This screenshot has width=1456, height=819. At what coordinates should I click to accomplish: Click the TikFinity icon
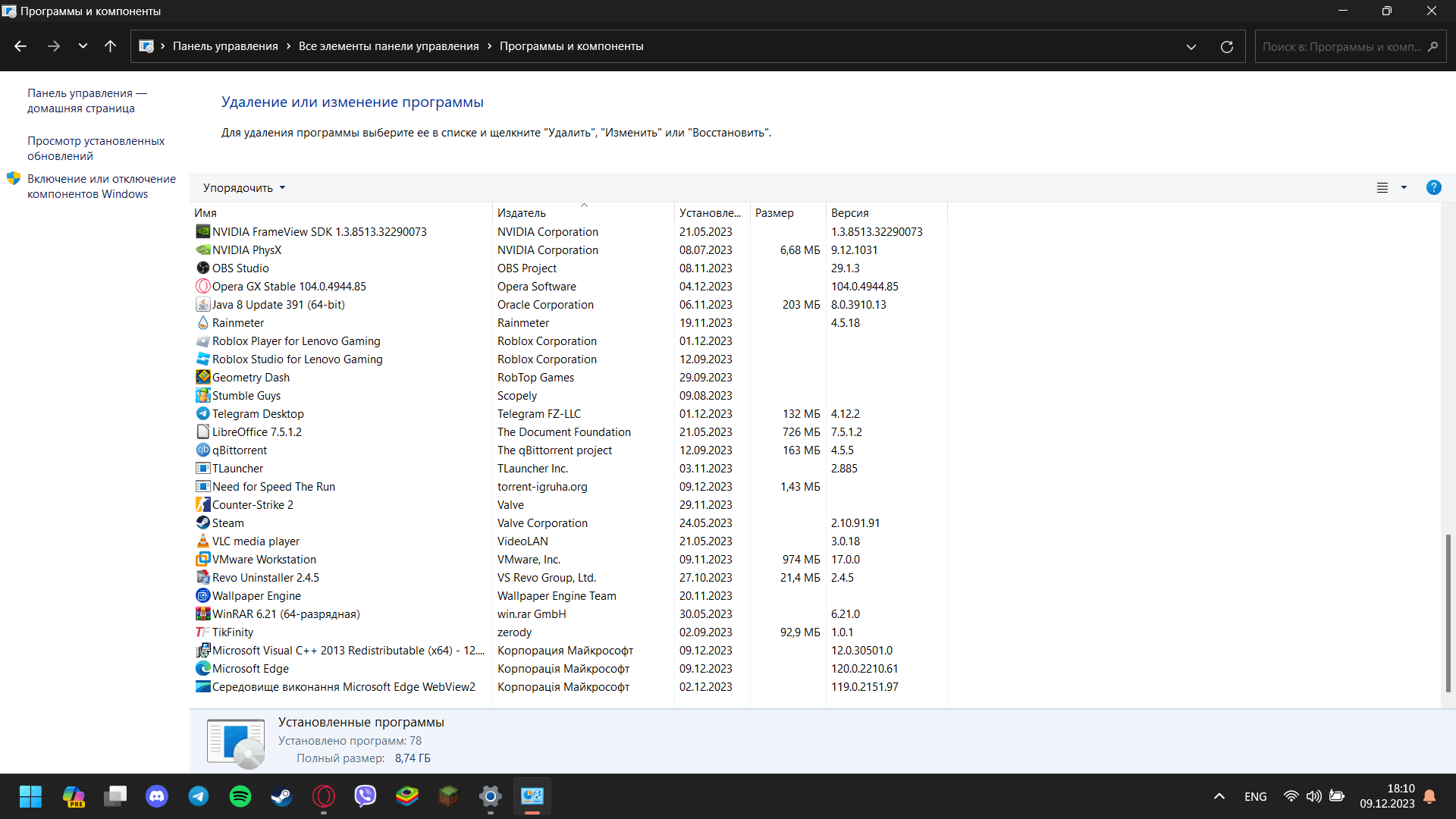click(x=202, y=632)
